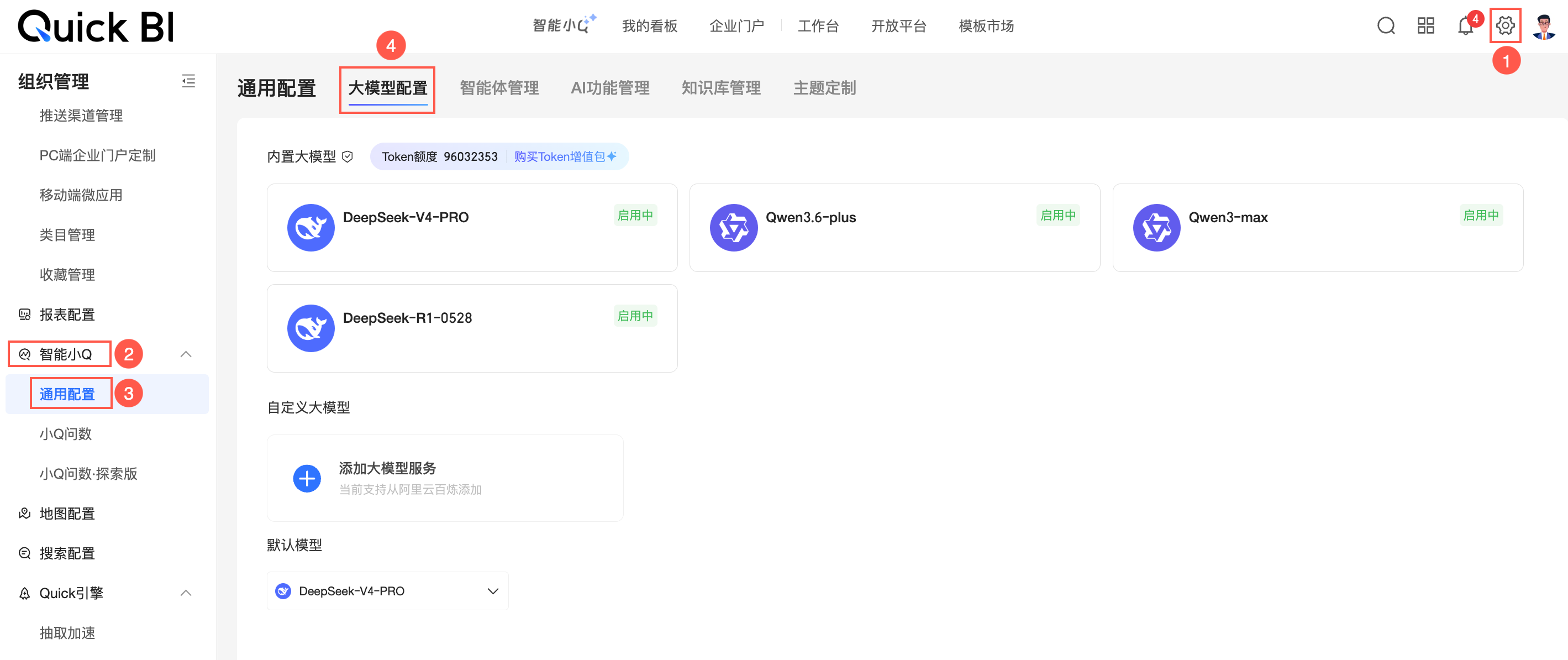Click the Qwen3-max model logo

pyautogui.click(x=1156, y=227)
